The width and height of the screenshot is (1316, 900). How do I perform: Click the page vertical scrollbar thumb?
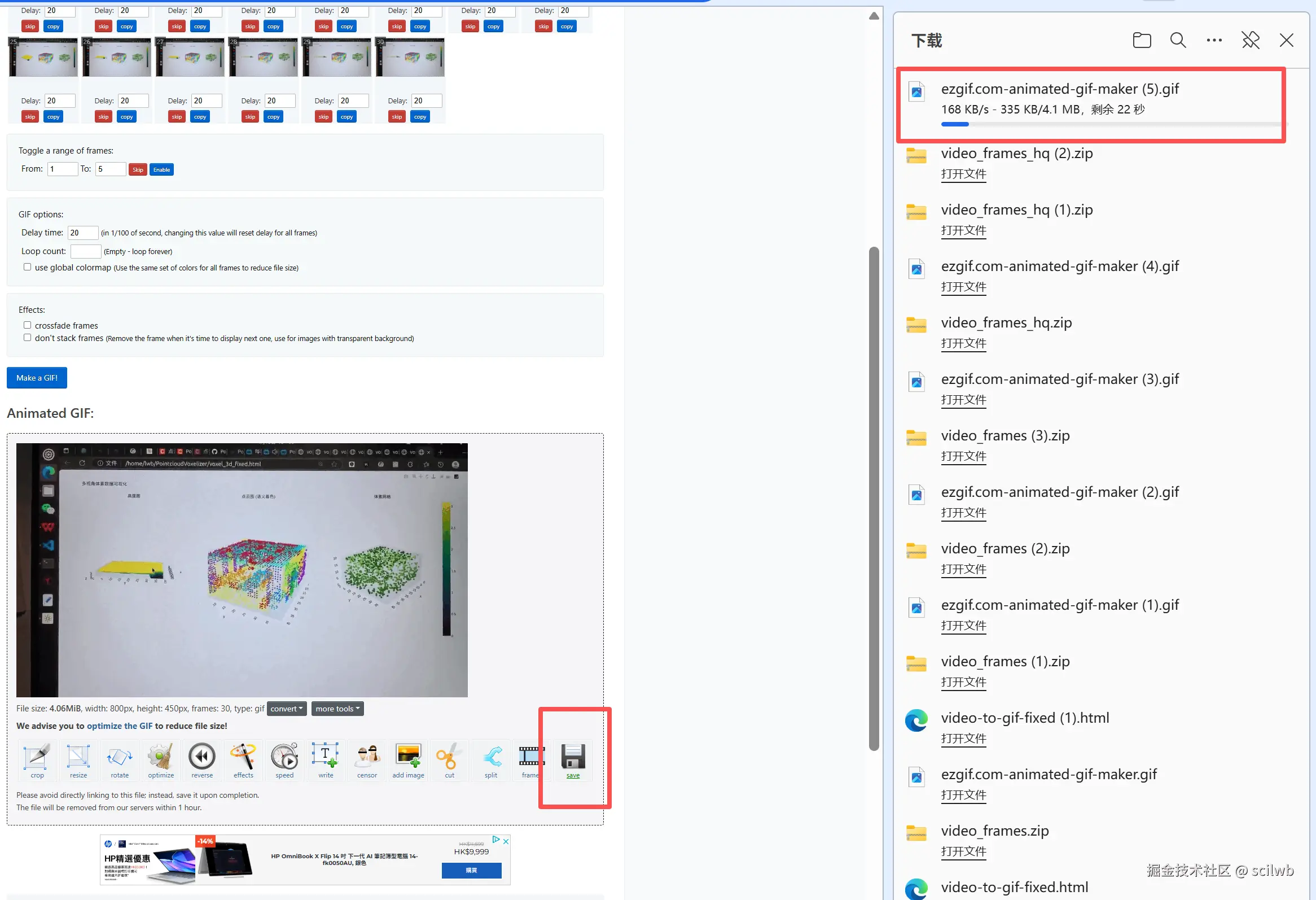(874, 499)
